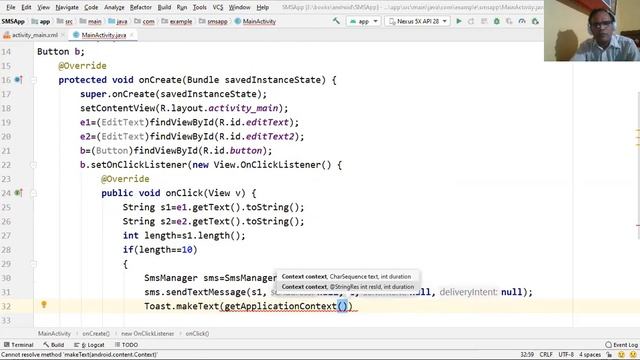Image resolution: width=640 pixels, height=360 pixels.
Task: Click the yellow lightbulb intention icon on line 32
Action: point(44,304)
